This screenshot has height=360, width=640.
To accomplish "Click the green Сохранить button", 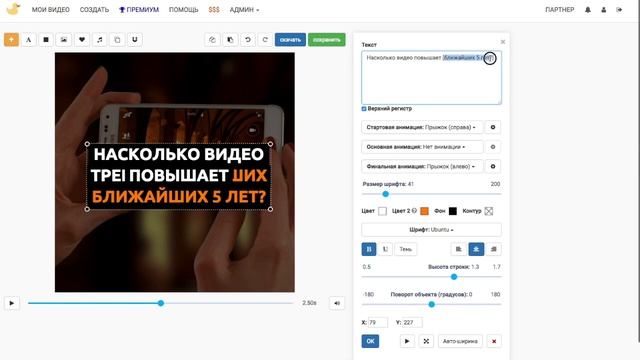I will [327, 40].
